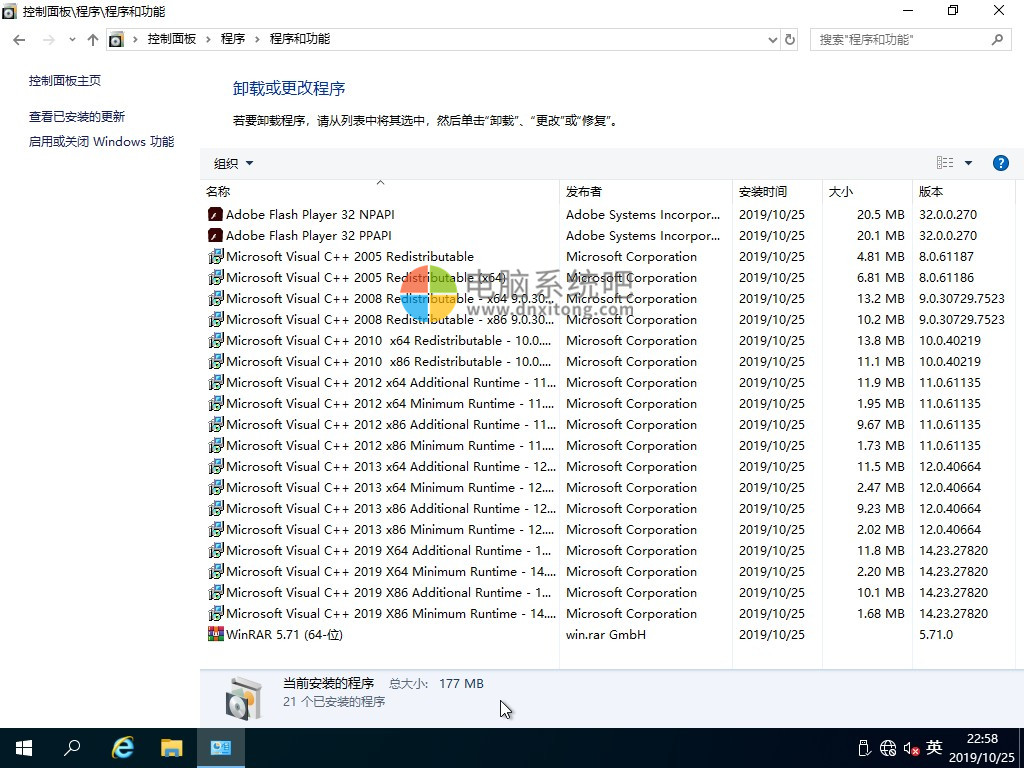Screen dimensions: 1024x768
Task: Go up one level with up arrow
Action: (x=93, y=40)
